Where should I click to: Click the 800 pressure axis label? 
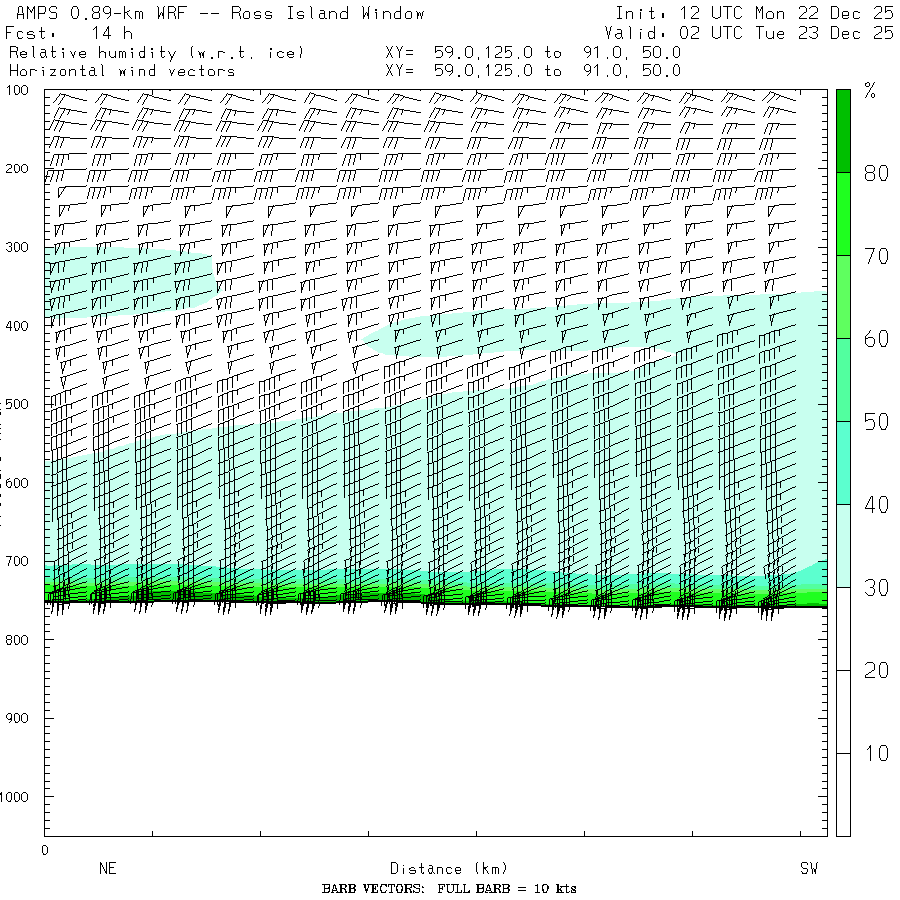tap(17, 640)
